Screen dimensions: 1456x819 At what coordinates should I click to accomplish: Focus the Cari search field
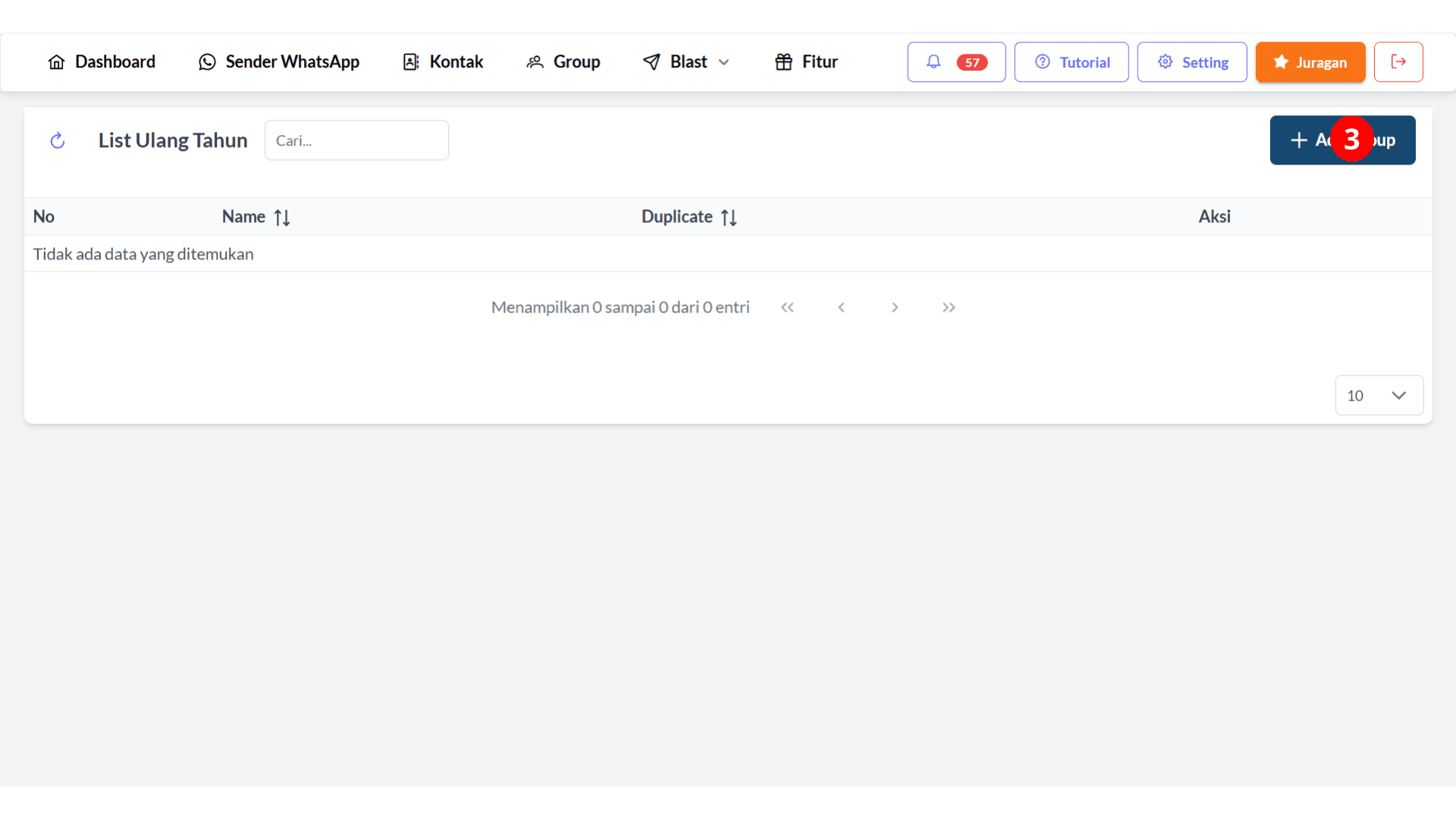pyautogui.click(x=356, y=140)
